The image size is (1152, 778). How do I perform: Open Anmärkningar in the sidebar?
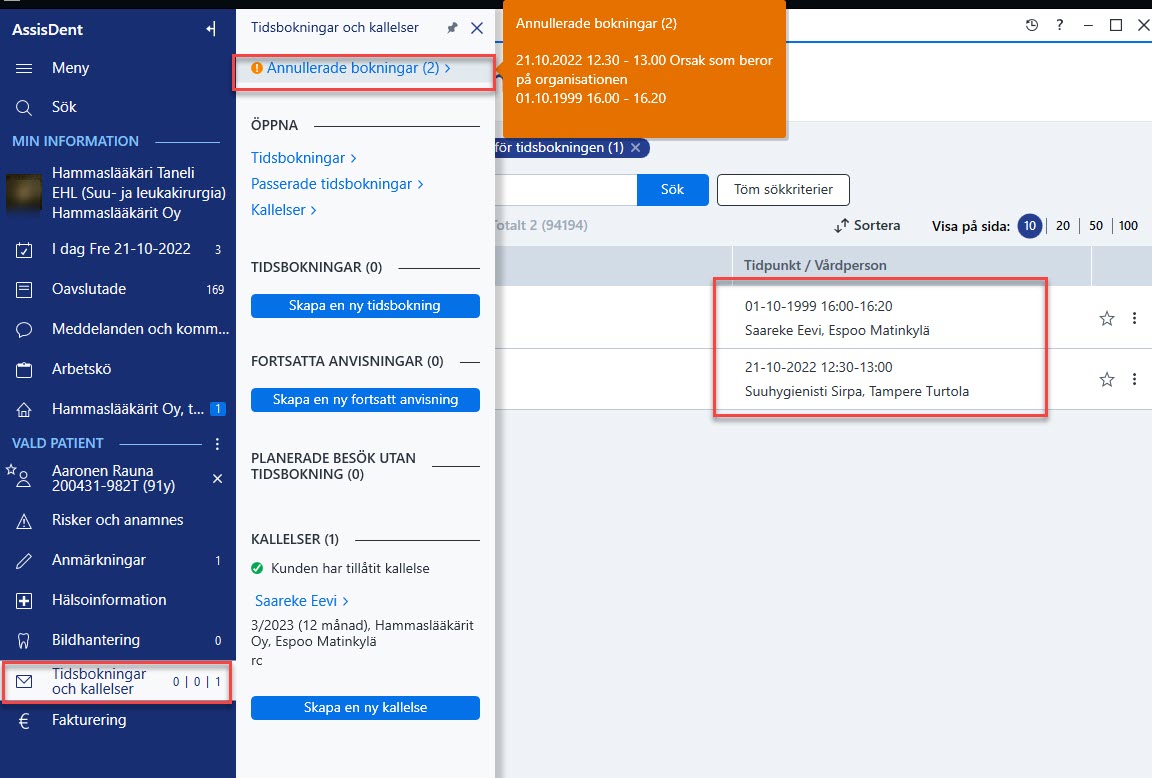118,561
